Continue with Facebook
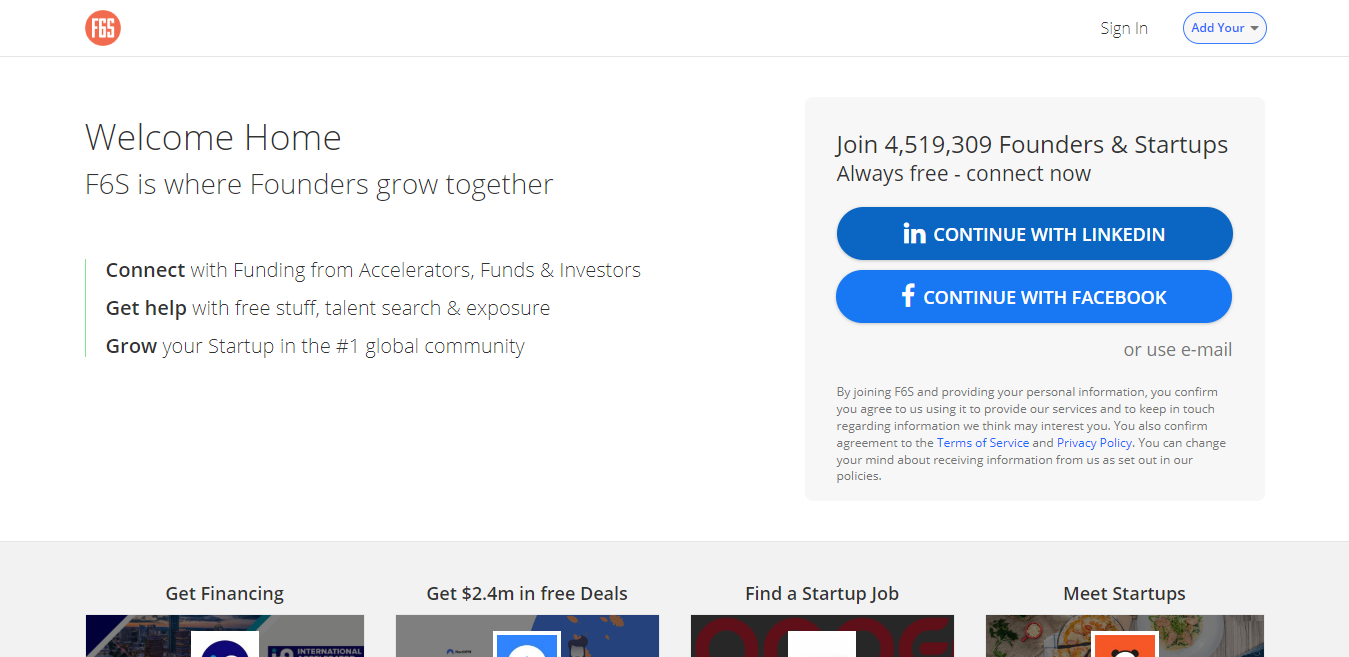1349x657 pixels. [x=1034, y=297]
